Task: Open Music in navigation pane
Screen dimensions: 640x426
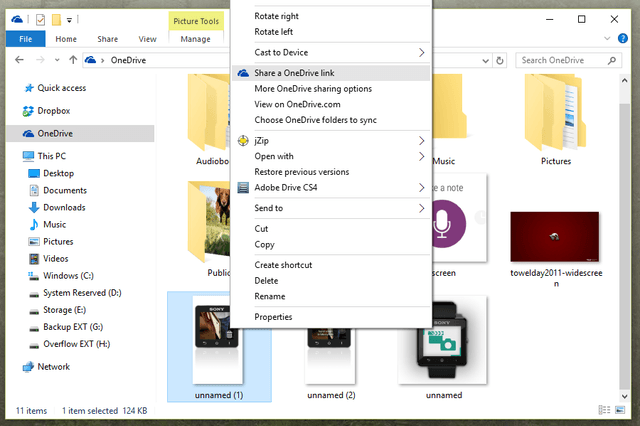Action: [x=54, y=224]
